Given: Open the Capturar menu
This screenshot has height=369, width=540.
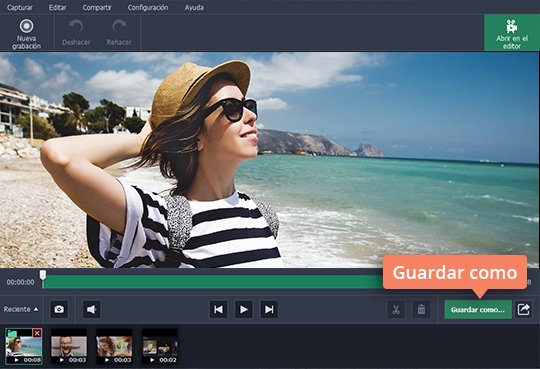Looking at the screenshot, I should (x=20, y=7).
